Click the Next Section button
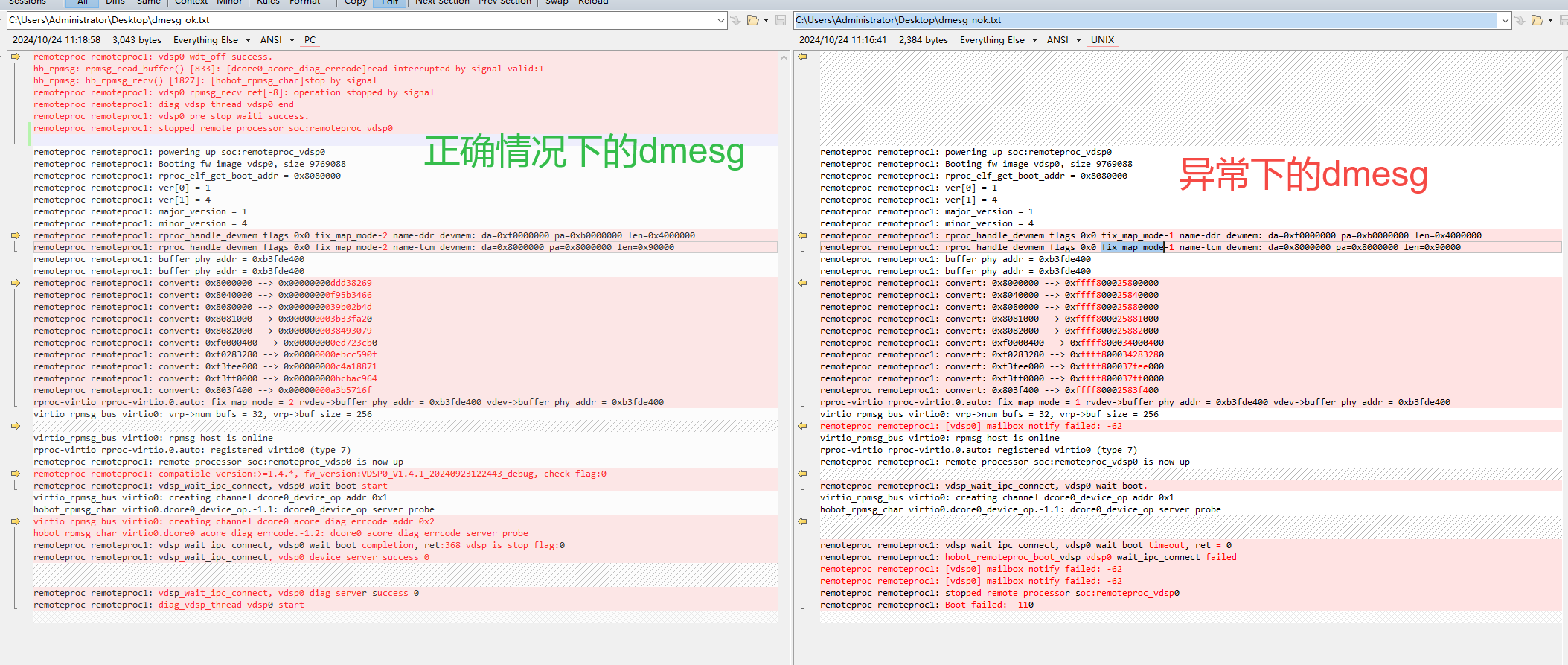This screenshot has height=665, width=1568. pos(442,3)
